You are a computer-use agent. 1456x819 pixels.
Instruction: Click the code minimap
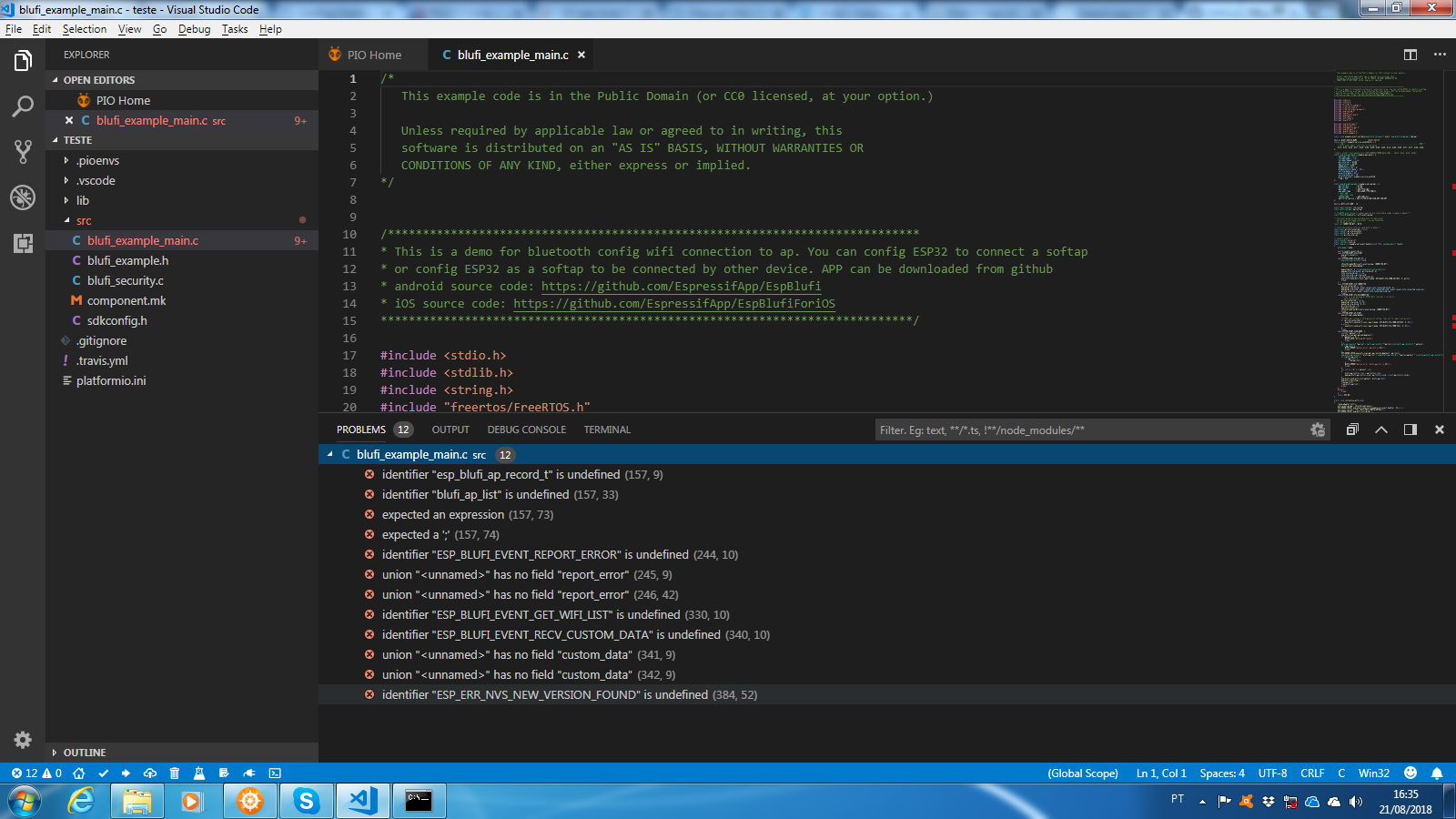[1388, 241]
